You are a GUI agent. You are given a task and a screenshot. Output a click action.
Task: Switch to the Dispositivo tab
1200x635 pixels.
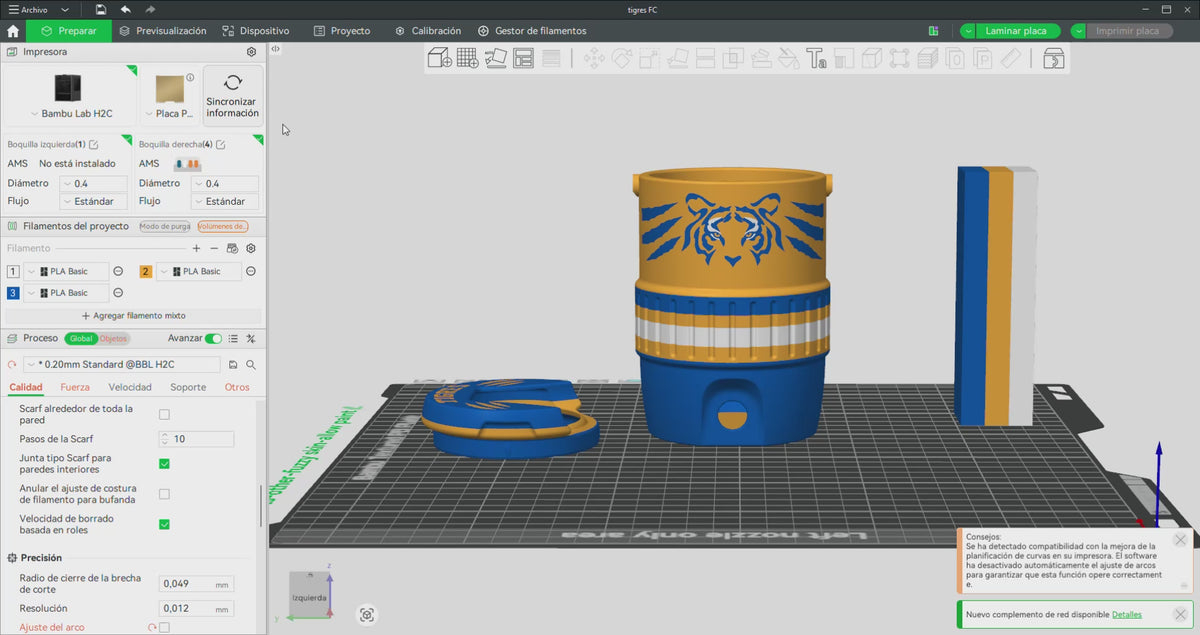[x=256, y=31]
